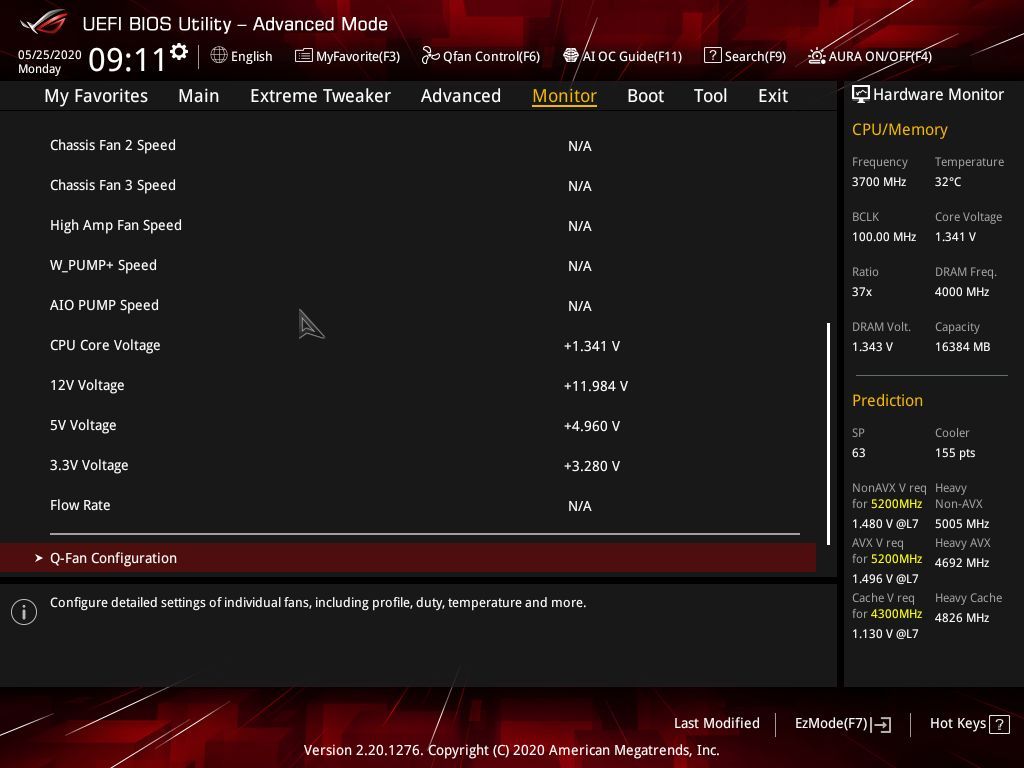
Task: Click the ROG logo icon
Action: tap(44, 23)
